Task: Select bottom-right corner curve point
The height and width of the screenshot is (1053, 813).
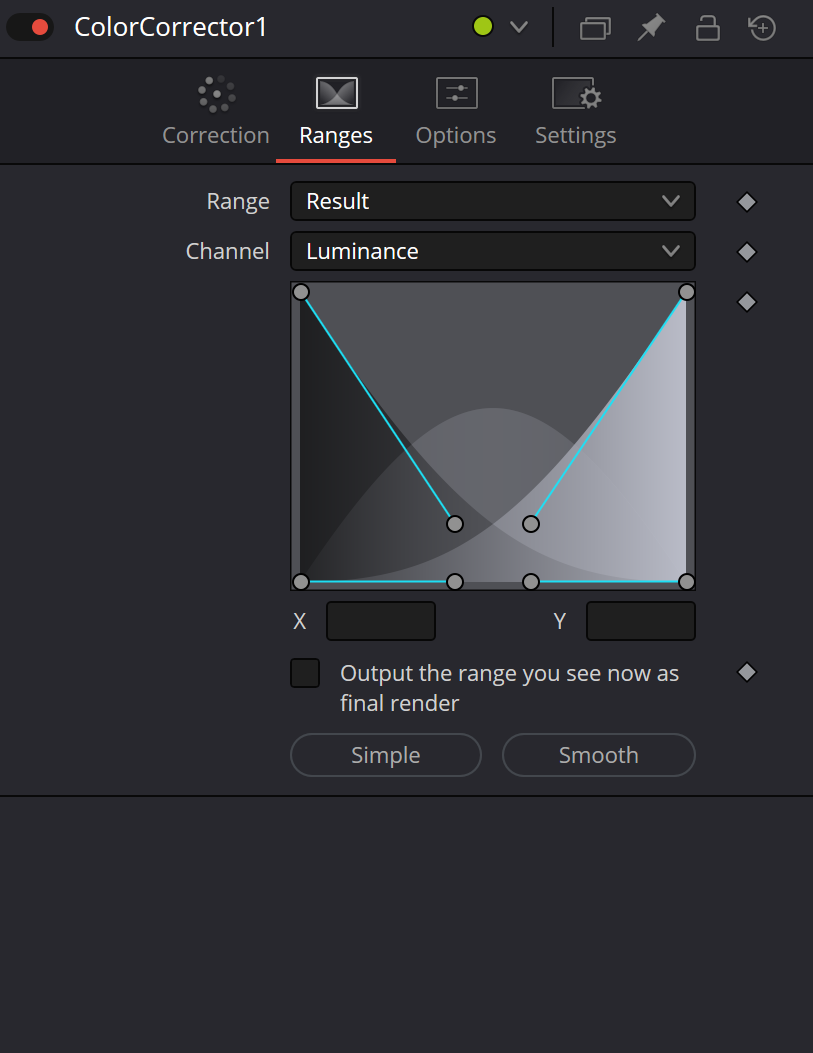Action: coord(686,582)
